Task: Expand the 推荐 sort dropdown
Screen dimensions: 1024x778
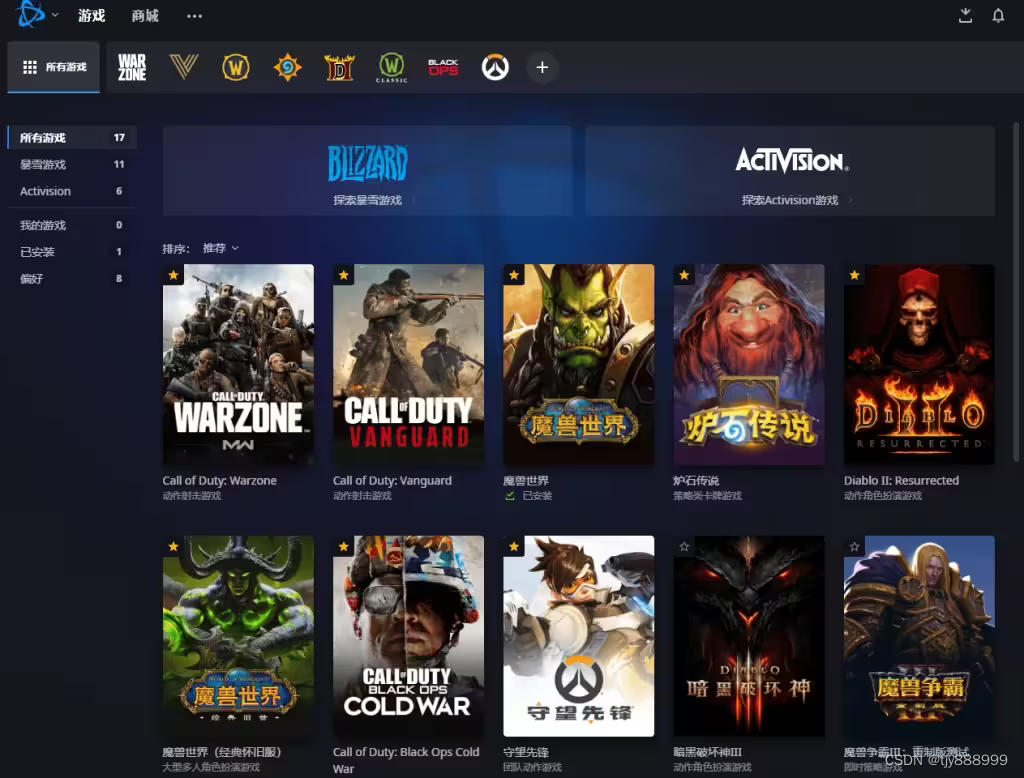Action: [x=221, y=248]
